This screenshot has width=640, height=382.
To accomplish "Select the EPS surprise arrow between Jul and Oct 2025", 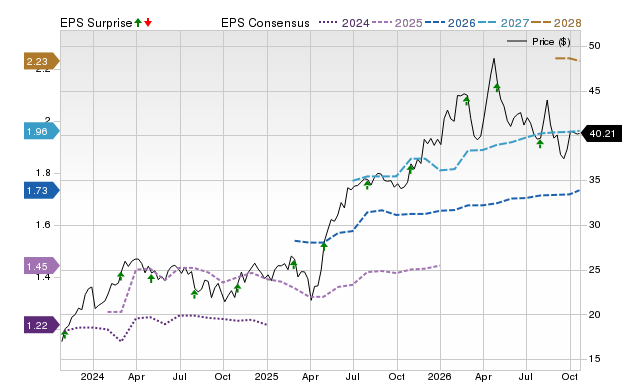I will click(367, 185).
